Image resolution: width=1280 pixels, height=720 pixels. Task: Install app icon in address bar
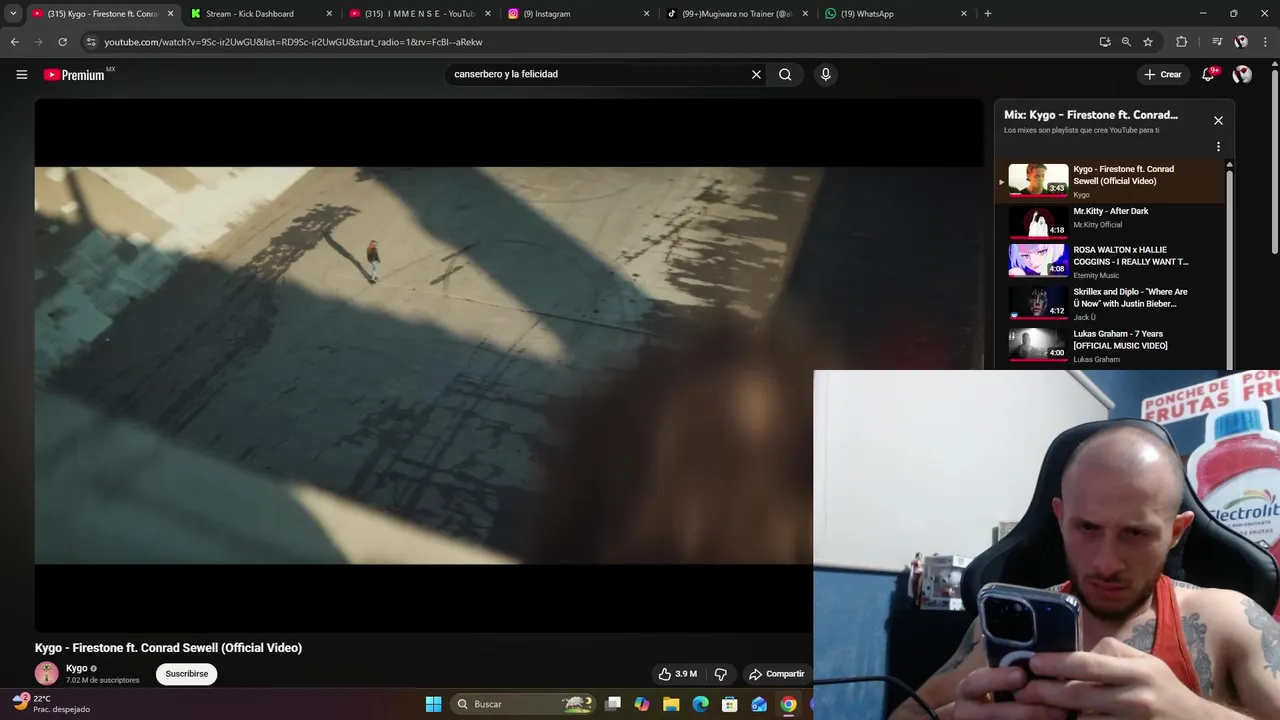coord(1105,42)
